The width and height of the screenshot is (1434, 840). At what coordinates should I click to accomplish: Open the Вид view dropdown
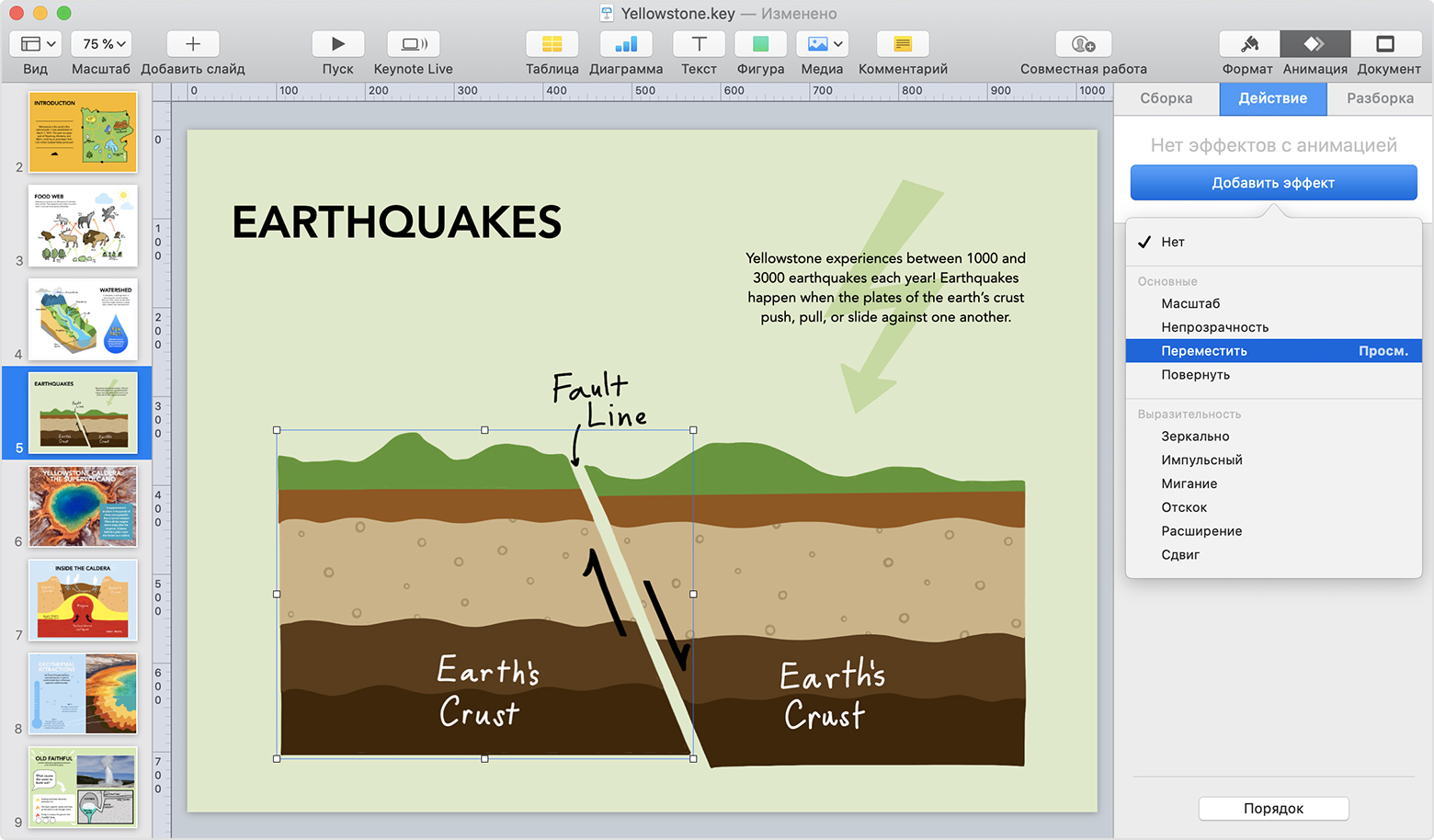click(x=37, y=44)
